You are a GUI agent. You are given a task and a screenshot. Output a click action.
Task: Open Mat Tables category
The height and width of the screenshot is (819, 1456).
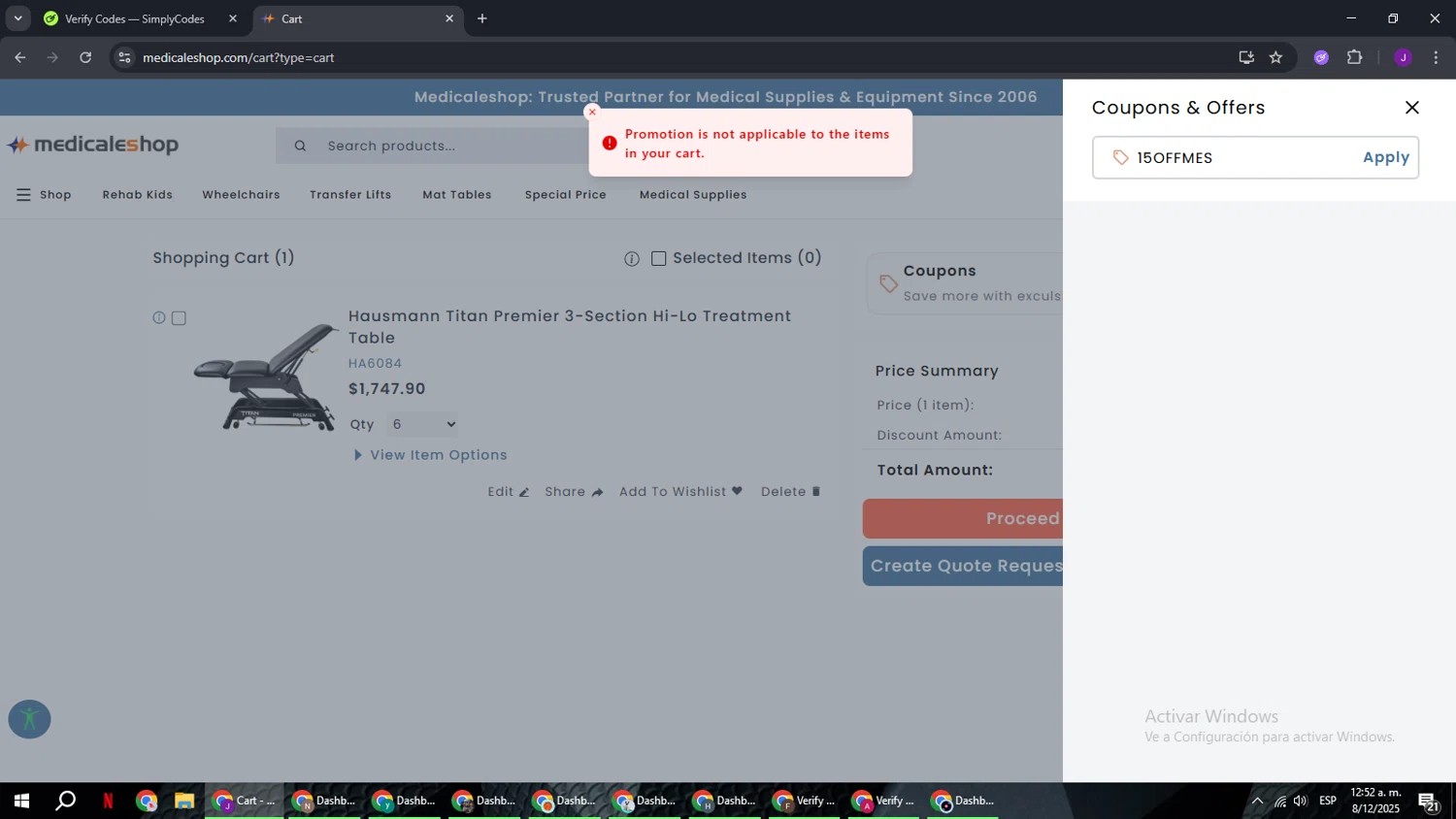457,195
